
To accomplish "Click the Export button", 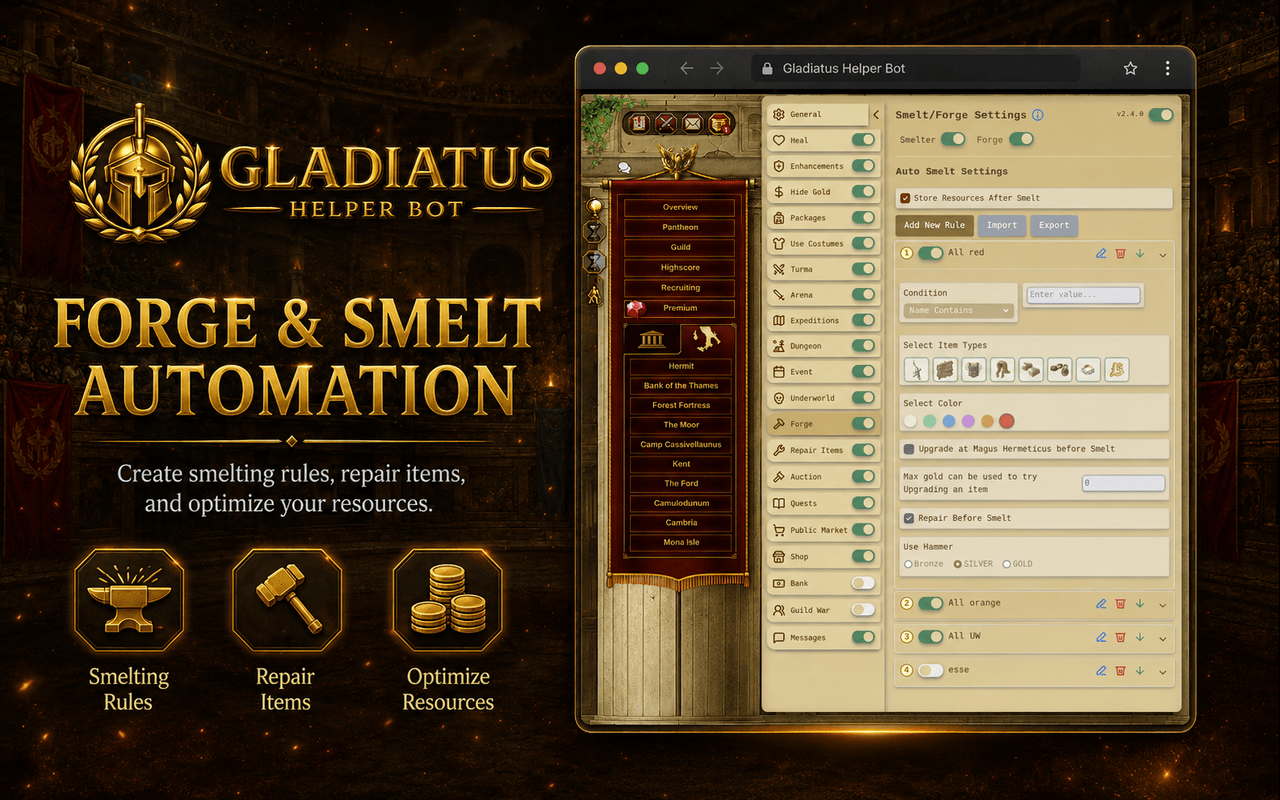I will [x=1054, y=226].
